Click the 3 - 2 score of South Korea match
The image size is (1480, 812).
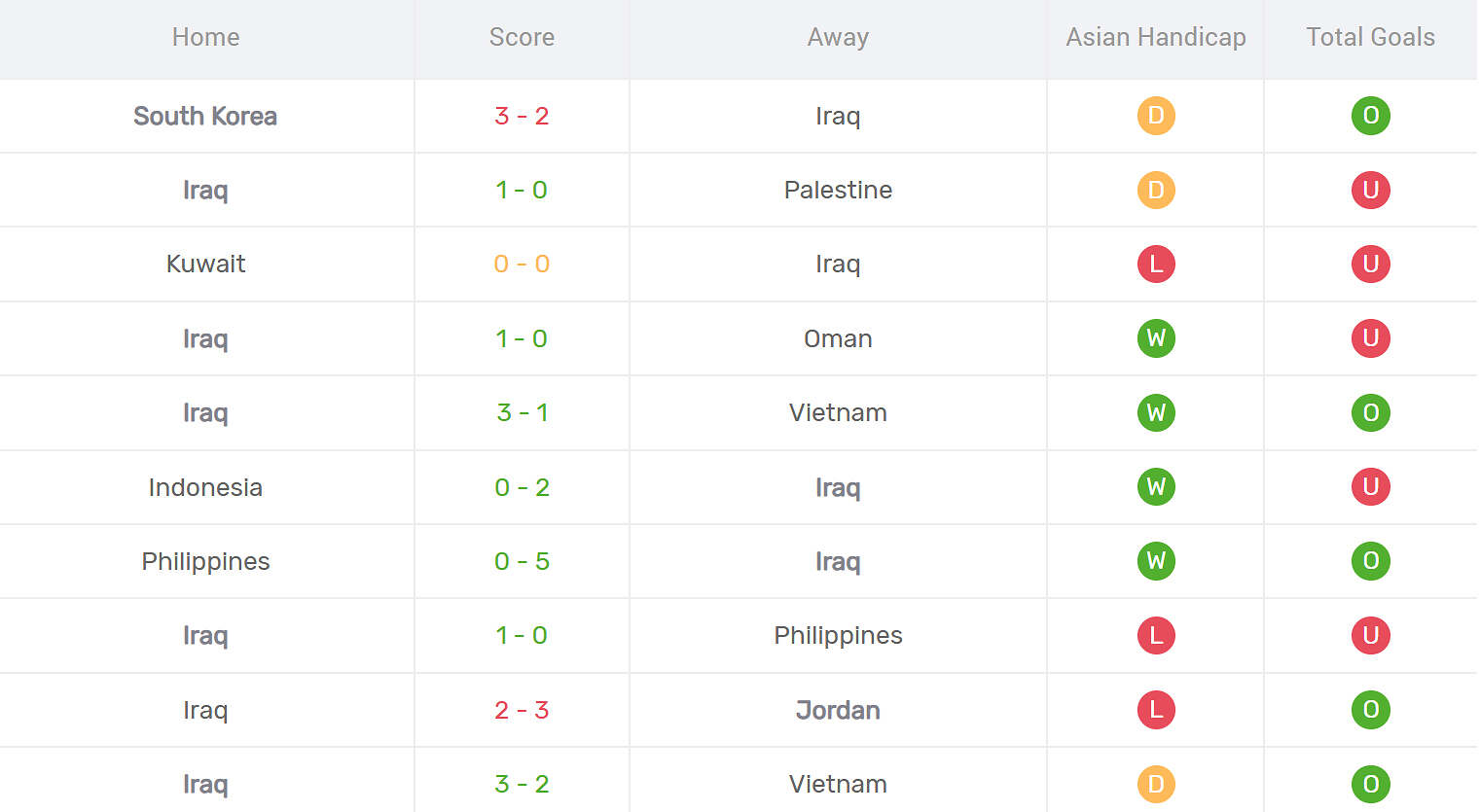pos(522,116)
